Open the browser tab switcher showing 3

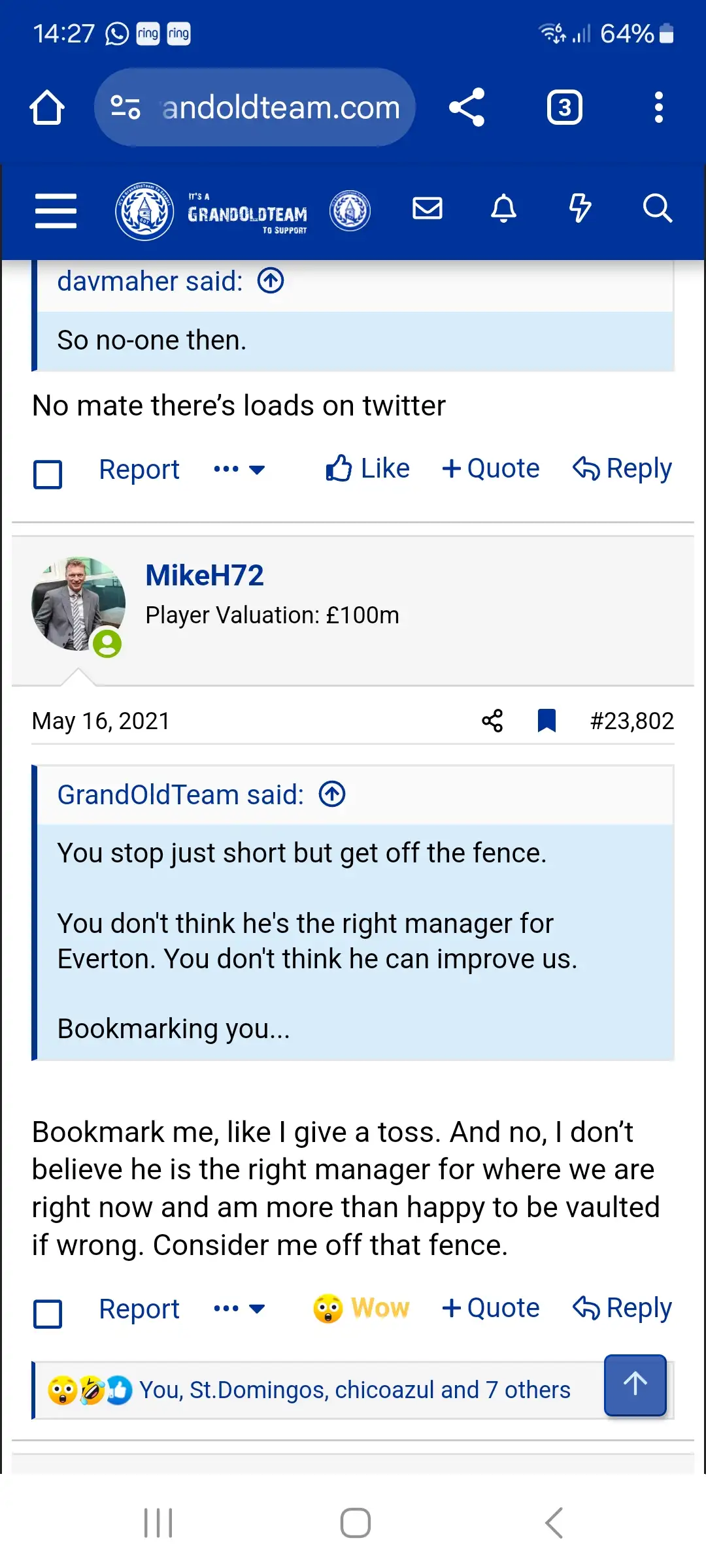tap(565, 107)
